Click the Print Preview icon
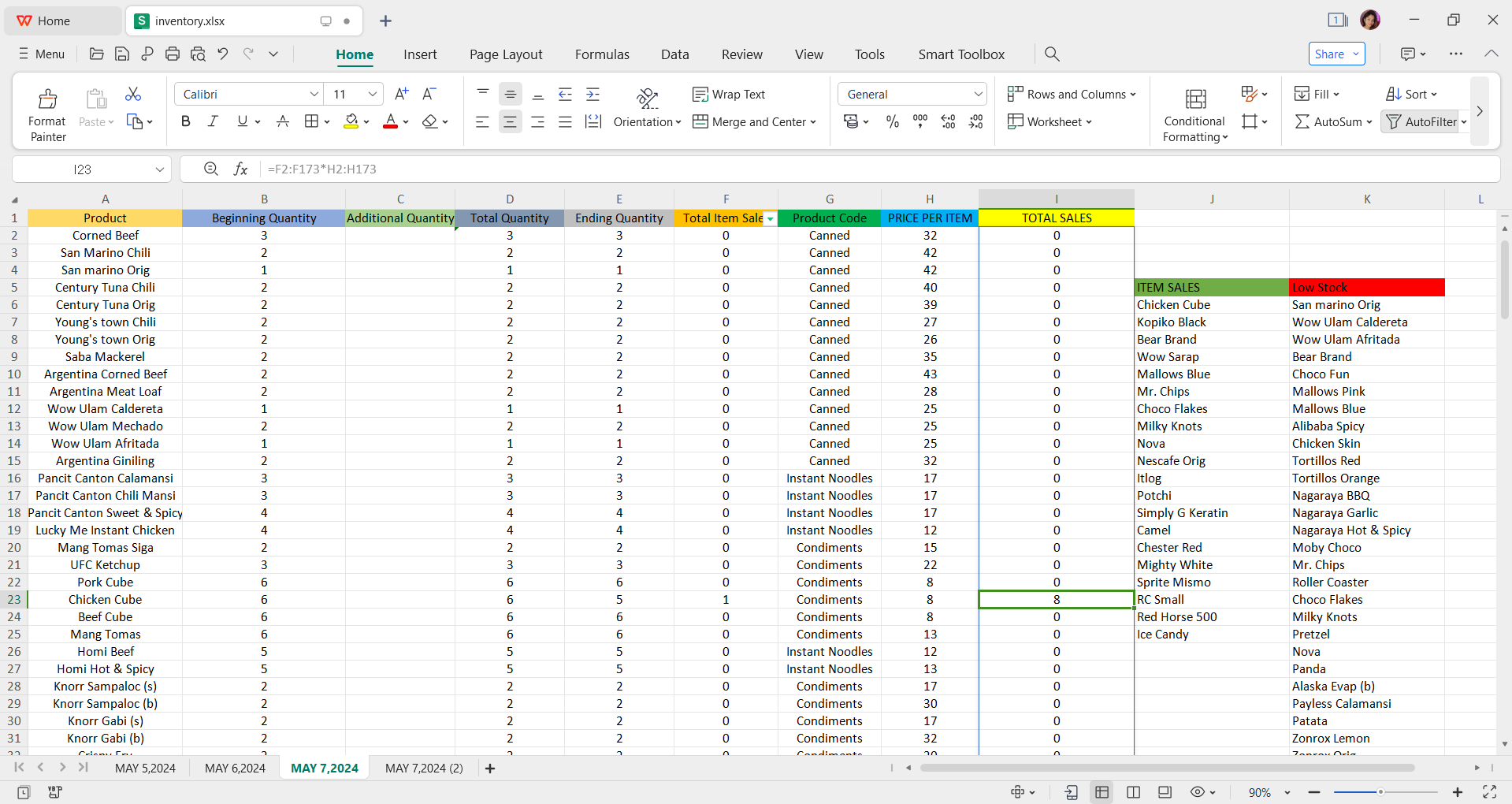Image resolution: width=1512 pixels, height=804 pixels. coord(198,54)
